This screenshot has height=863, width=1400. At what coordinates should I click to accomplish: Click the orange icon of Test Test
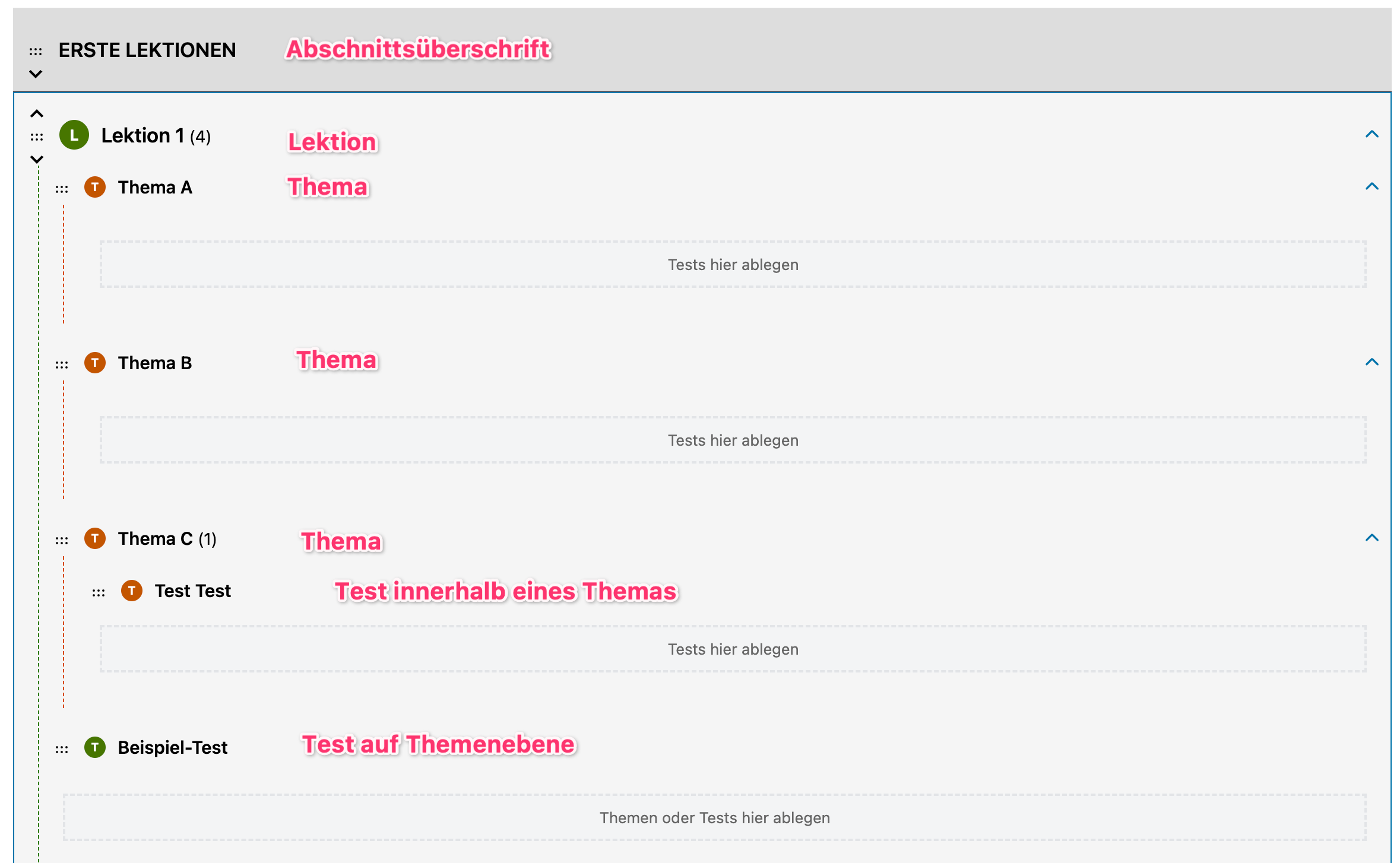132,591
